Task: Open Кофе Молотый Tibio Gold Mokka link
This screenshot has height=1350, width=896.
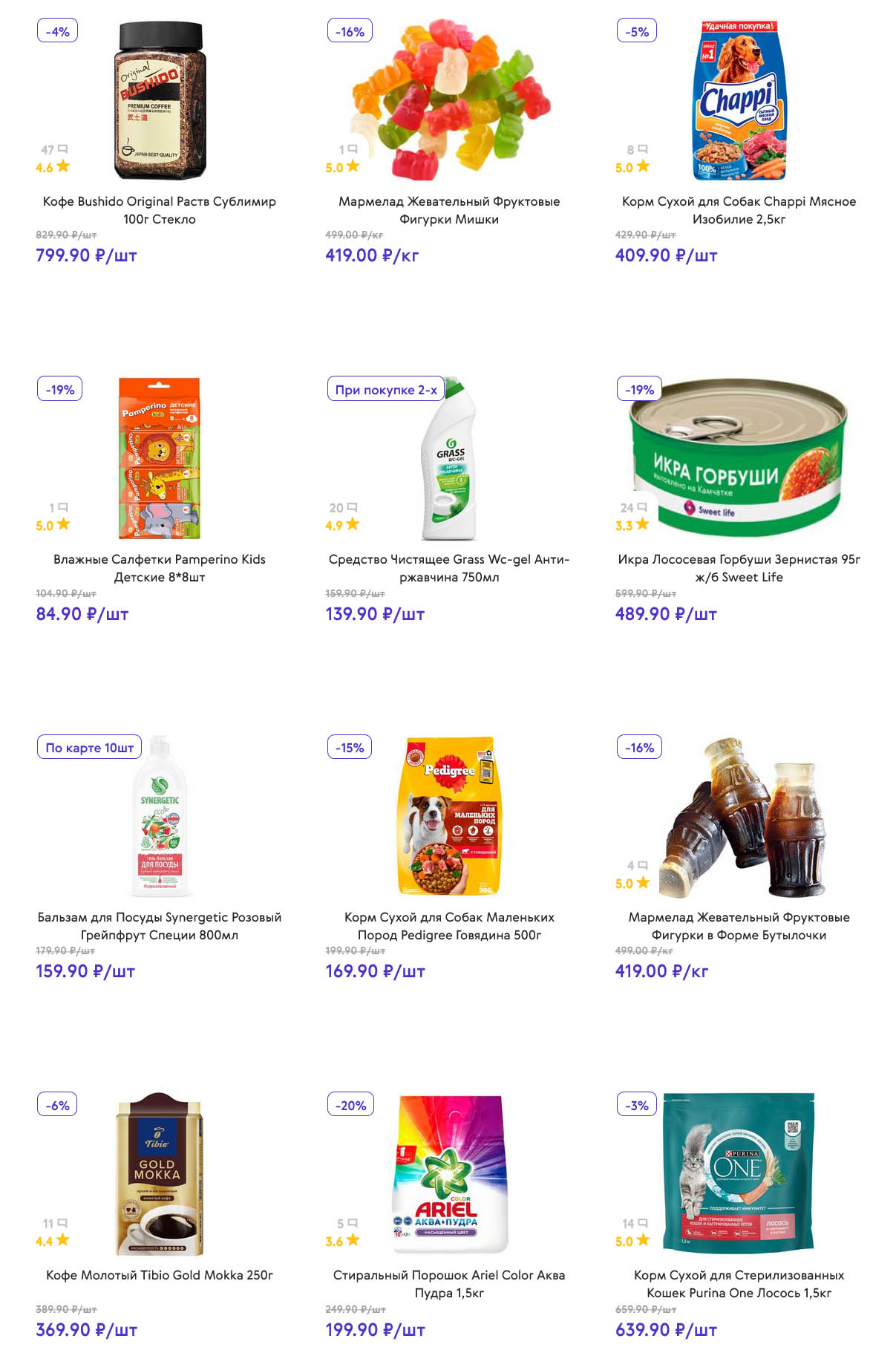Action: [x=160, y=1275]
